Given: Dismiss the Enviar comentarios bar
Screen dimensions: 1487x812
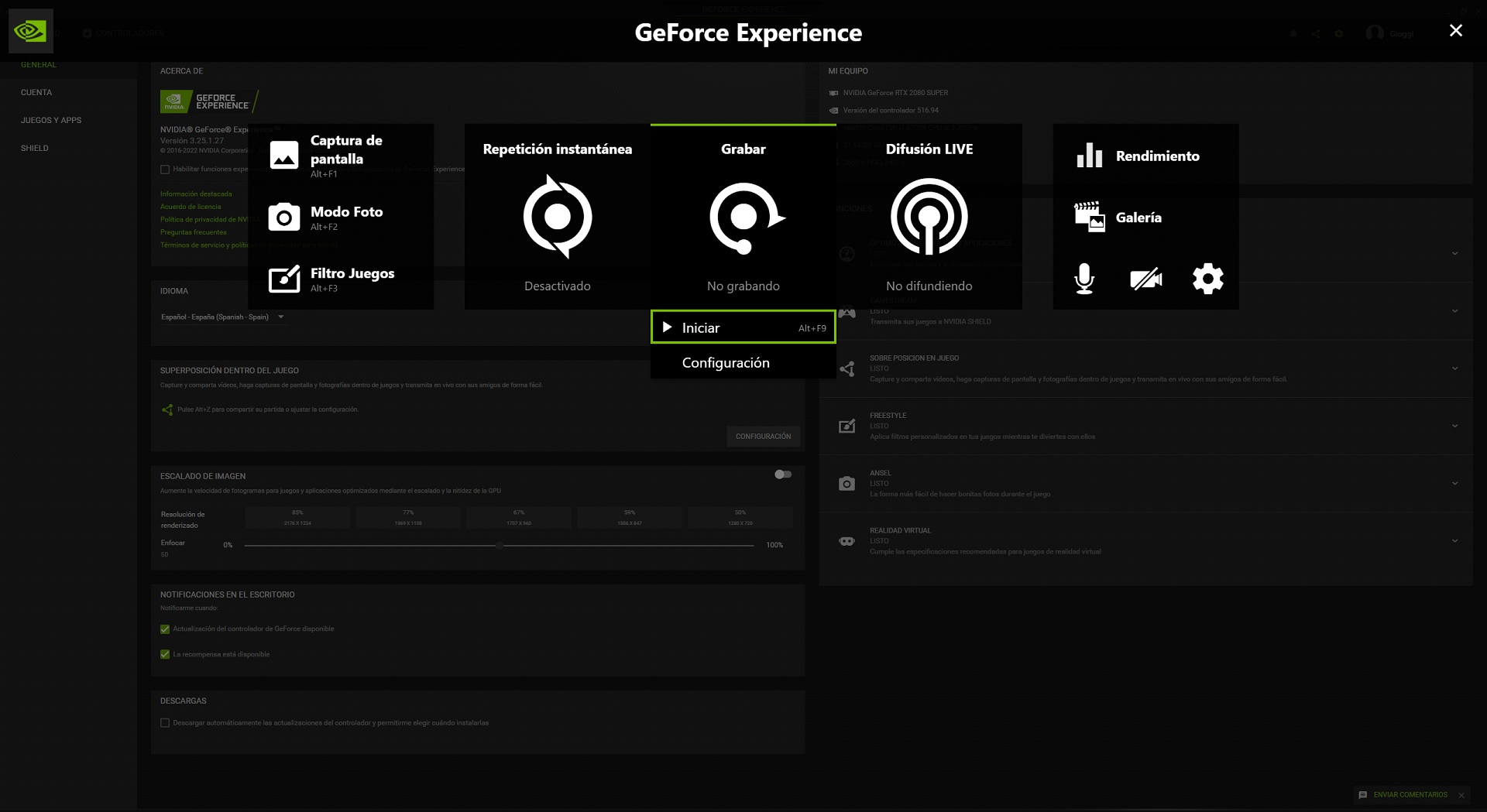Looking at the screenshot, I should 1461,795.
